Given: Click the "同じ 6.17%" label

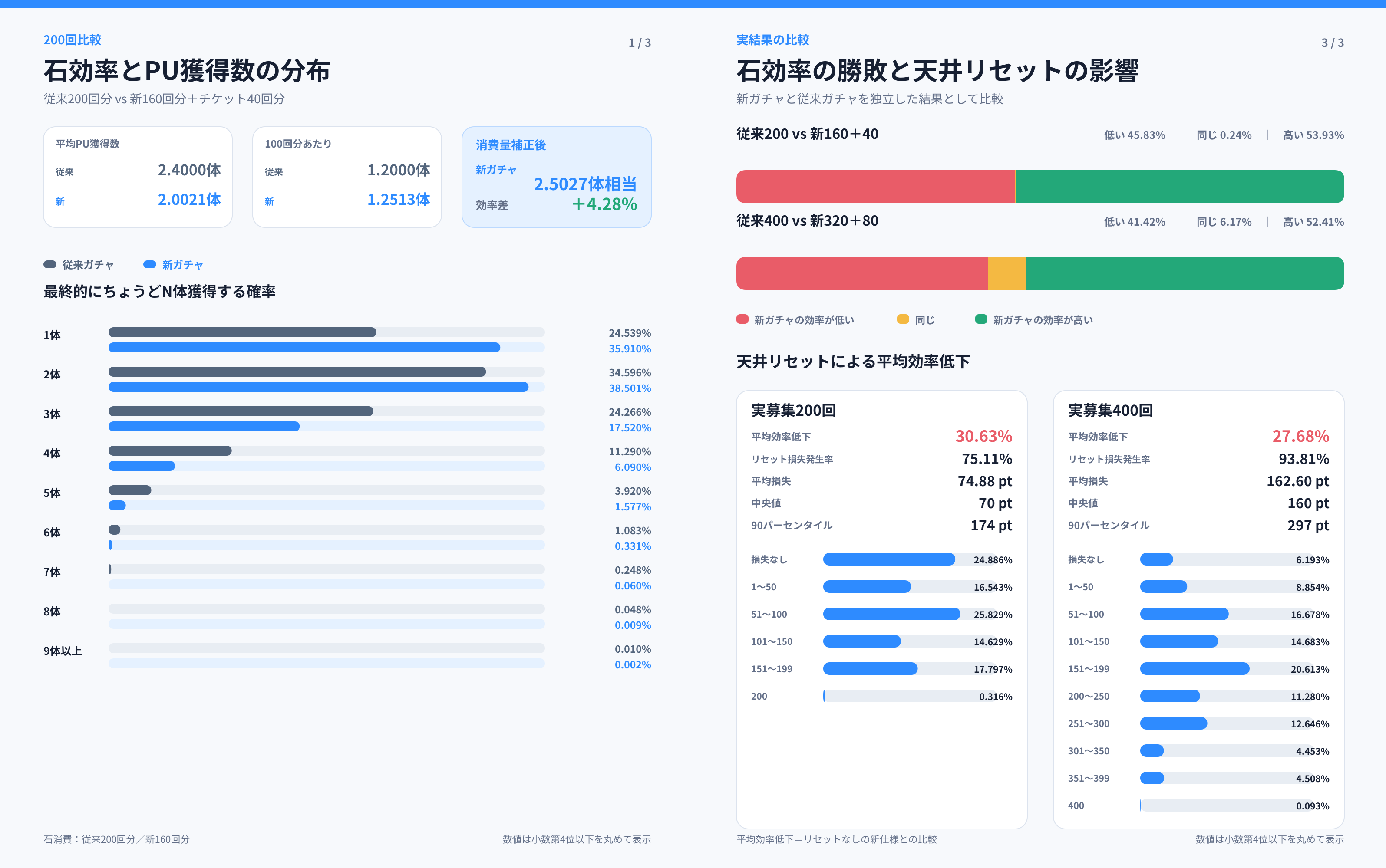Looking at the screenshot, I should (x=1224, y=222).
